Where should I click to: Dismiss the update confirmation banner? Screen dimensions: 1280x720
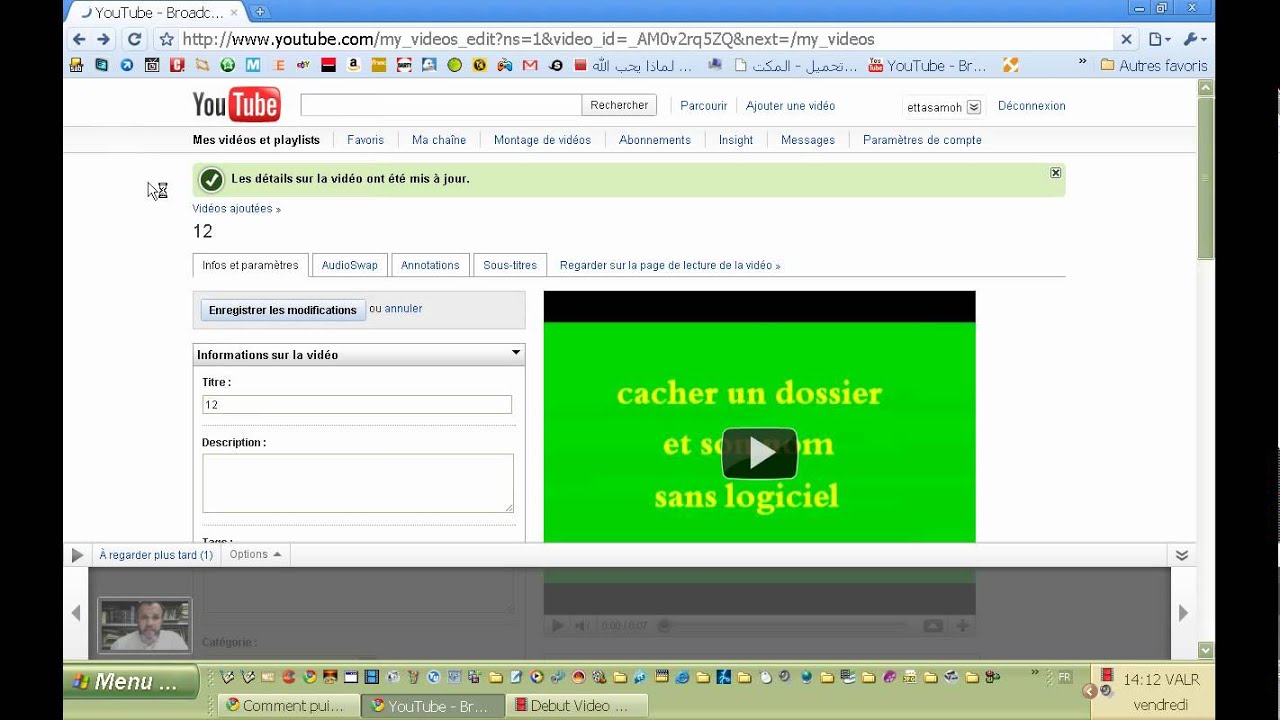[1055, 173]
